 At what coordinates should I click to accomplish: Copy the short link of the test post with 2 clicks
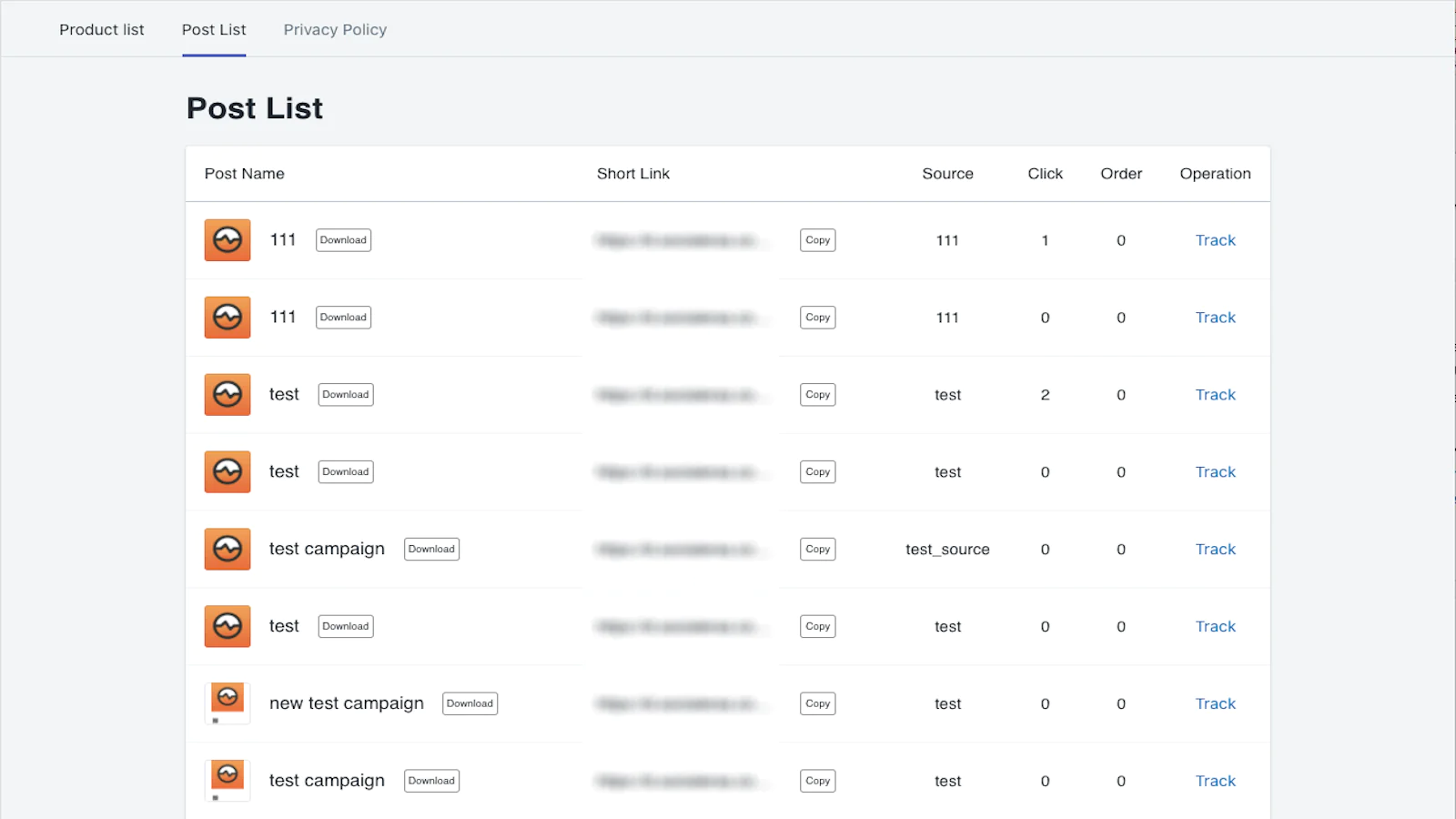pos(817,395)
